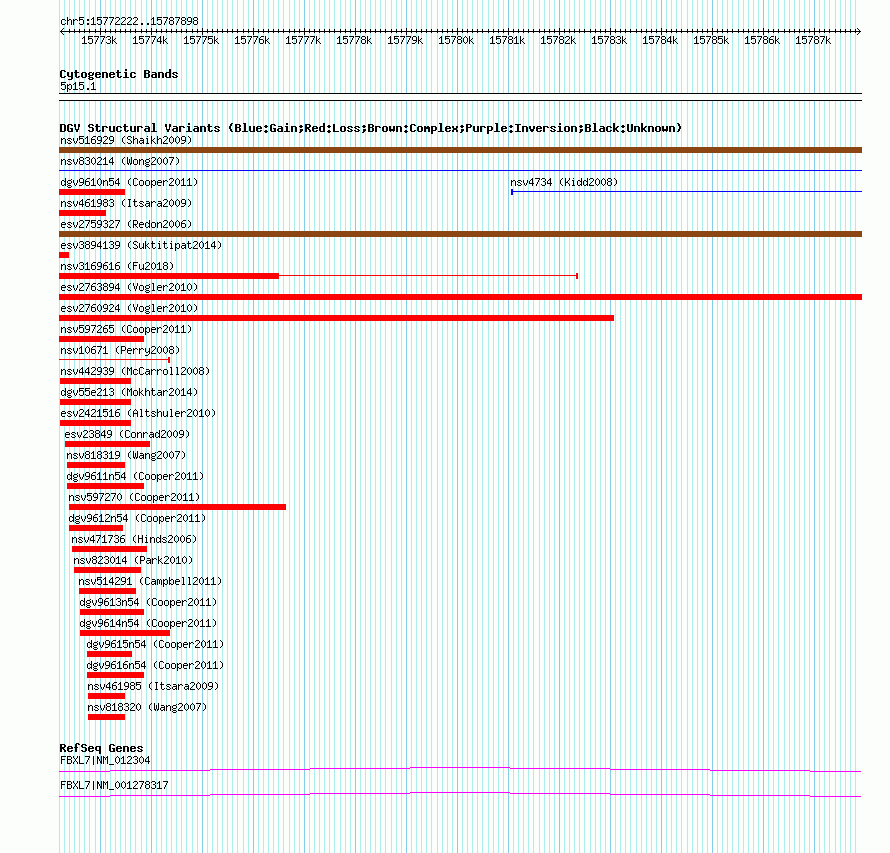The width and height of the screenshot is (890, 853).
Task: Select the thick red bar of nsv3169616
Action: pos(169,276)
